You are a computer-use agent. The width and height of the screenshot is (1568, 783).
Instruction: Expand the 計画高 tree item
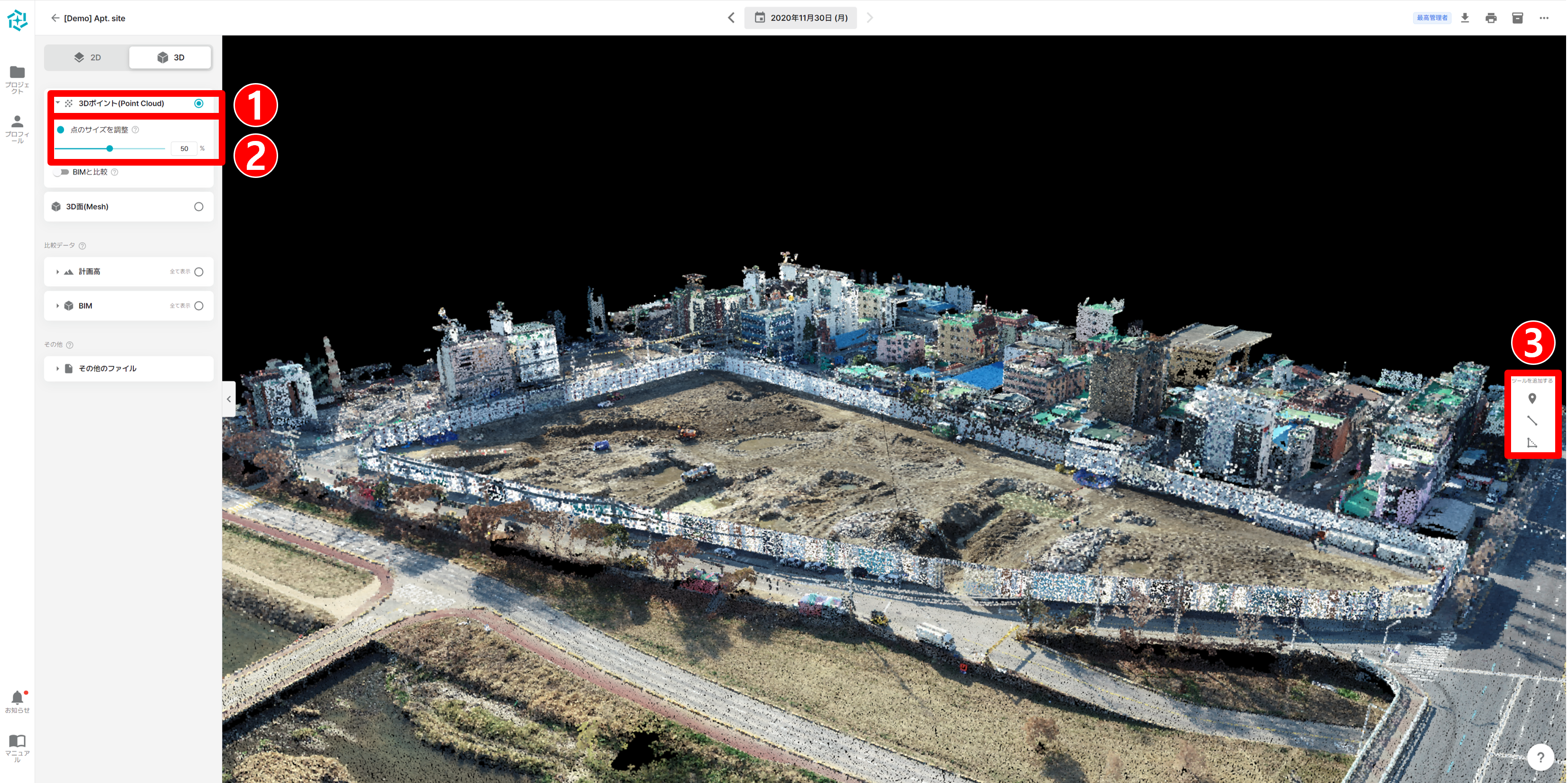click(58, 272)
